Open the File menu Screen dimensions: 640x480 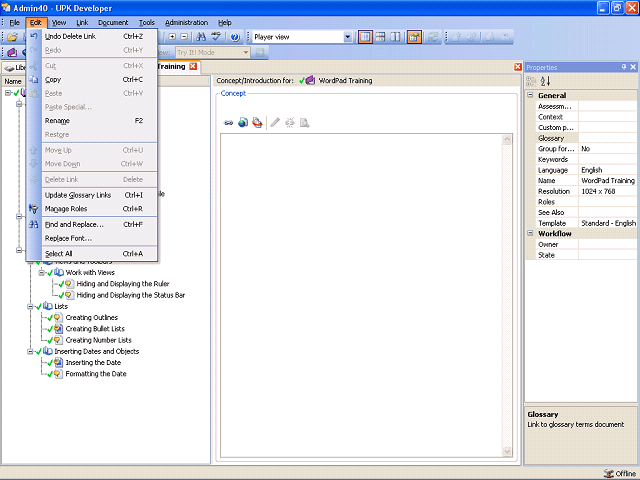(x=14, y=23)
